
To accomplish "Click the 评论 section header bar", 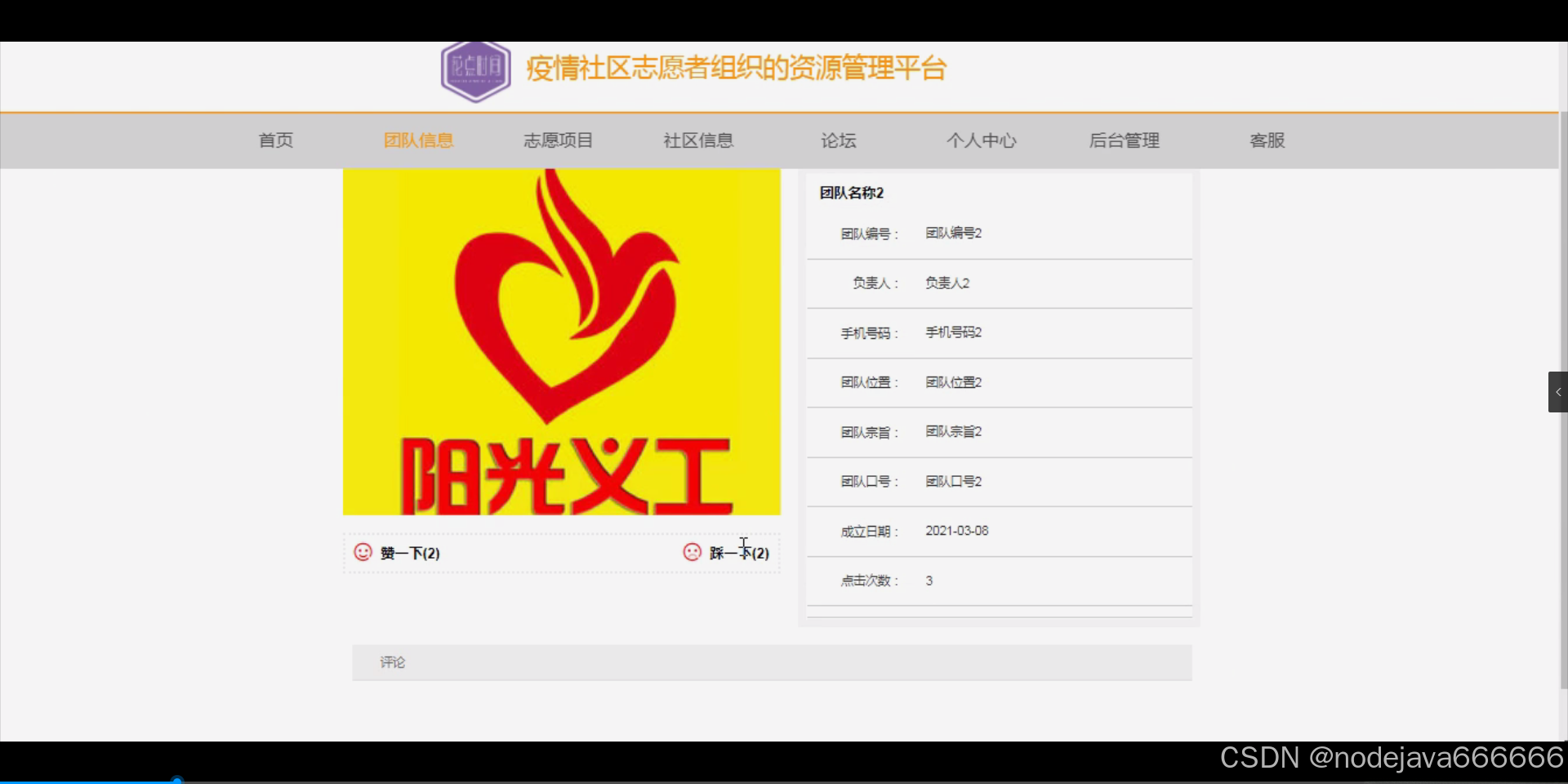I will (x=772, y=662).
